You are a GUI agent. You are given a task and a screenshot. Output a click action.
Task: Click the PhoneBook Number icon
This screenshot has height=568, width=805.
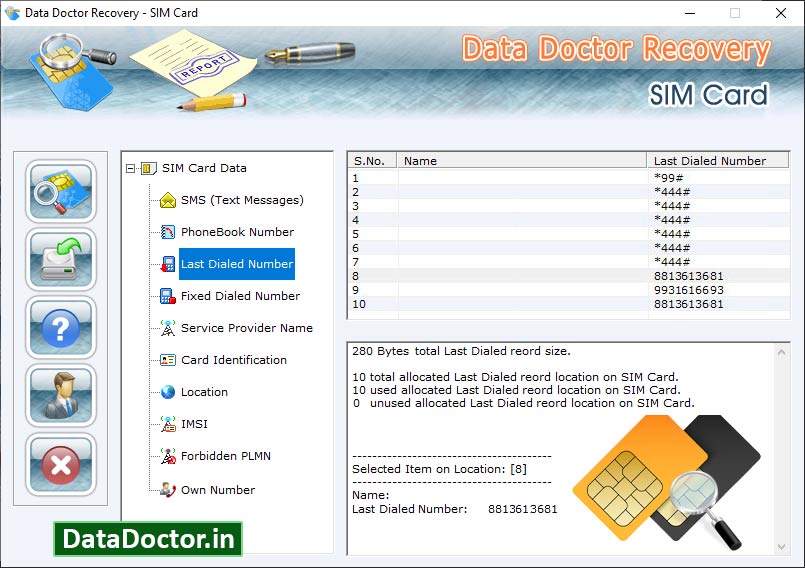tap(167, 232)
